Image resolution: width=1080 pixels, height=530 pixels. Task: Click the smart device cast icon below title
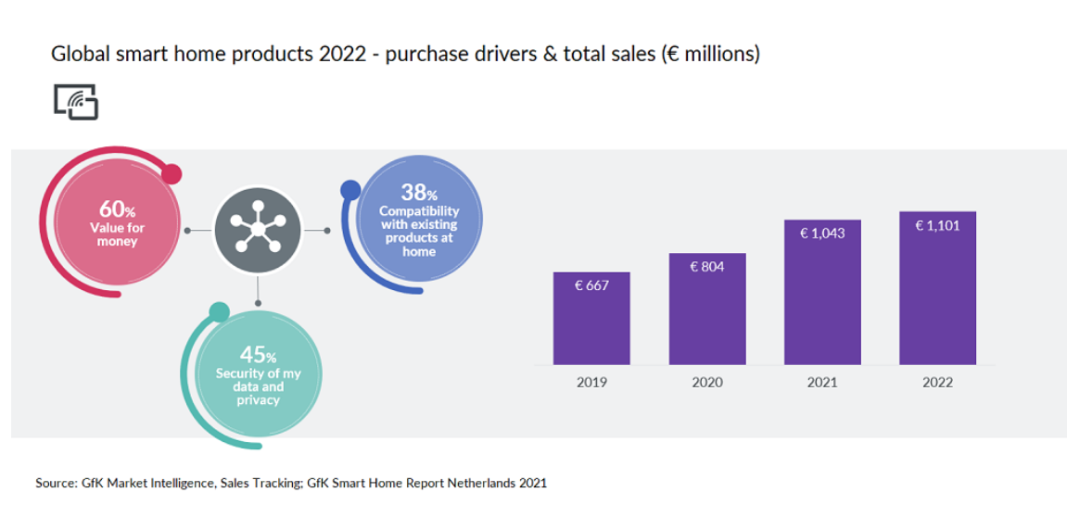click(x=76, y=102)
